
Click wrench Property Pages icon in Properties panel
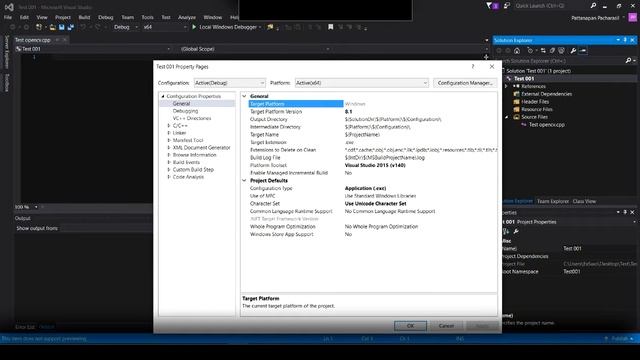(516, 231)
